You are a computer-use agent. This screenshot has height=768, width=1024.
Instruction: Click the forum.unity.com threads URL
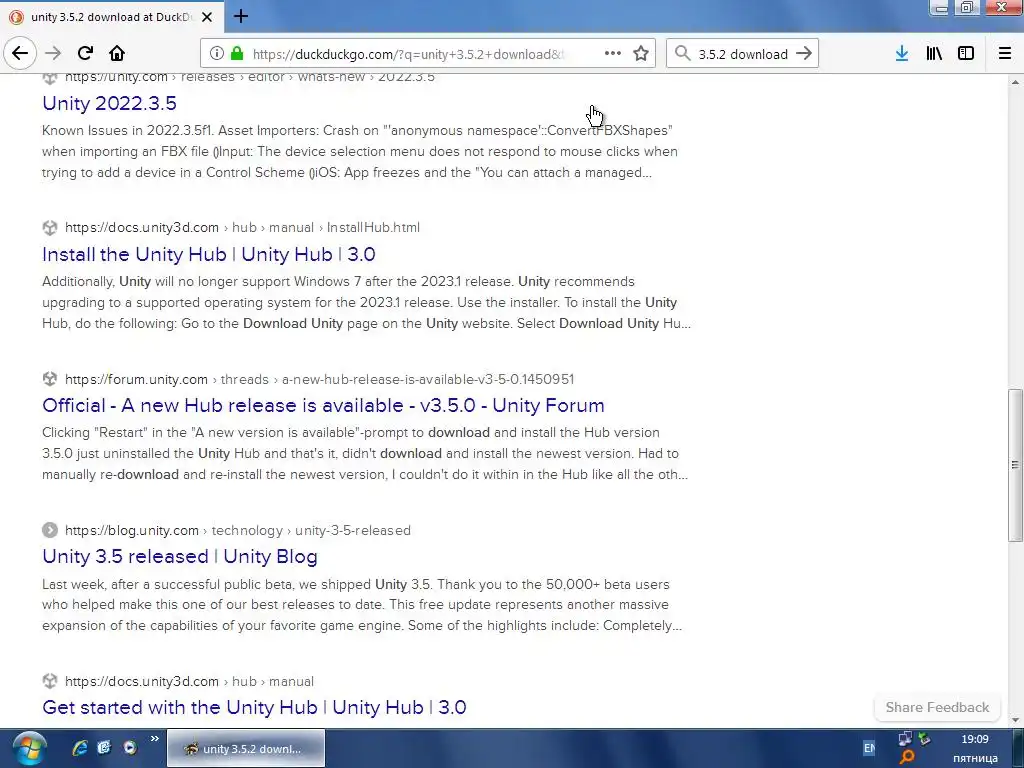[319, 379]
